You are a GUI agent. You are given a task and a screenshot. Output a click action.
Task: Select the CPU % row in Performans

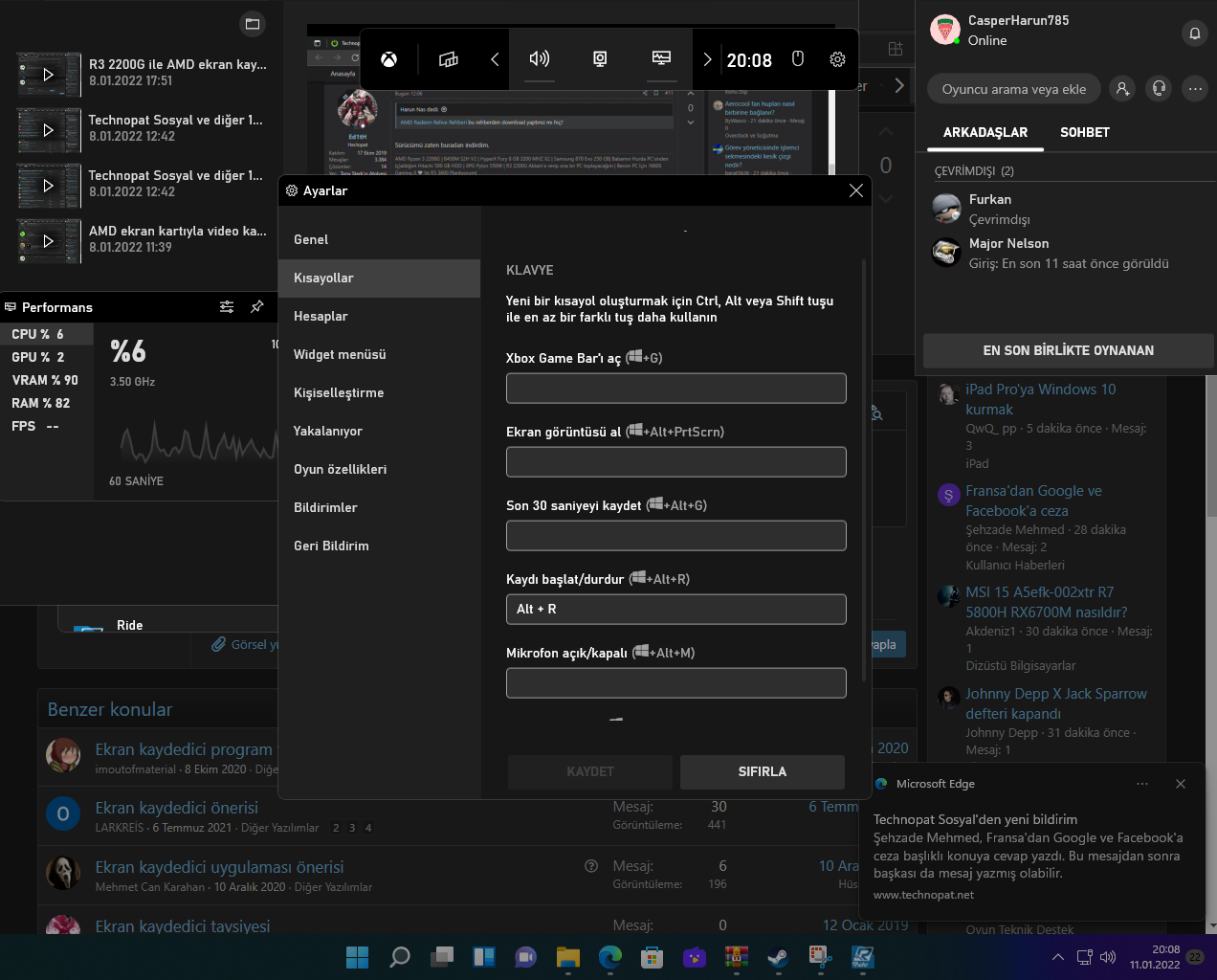[x=47, y=334]
